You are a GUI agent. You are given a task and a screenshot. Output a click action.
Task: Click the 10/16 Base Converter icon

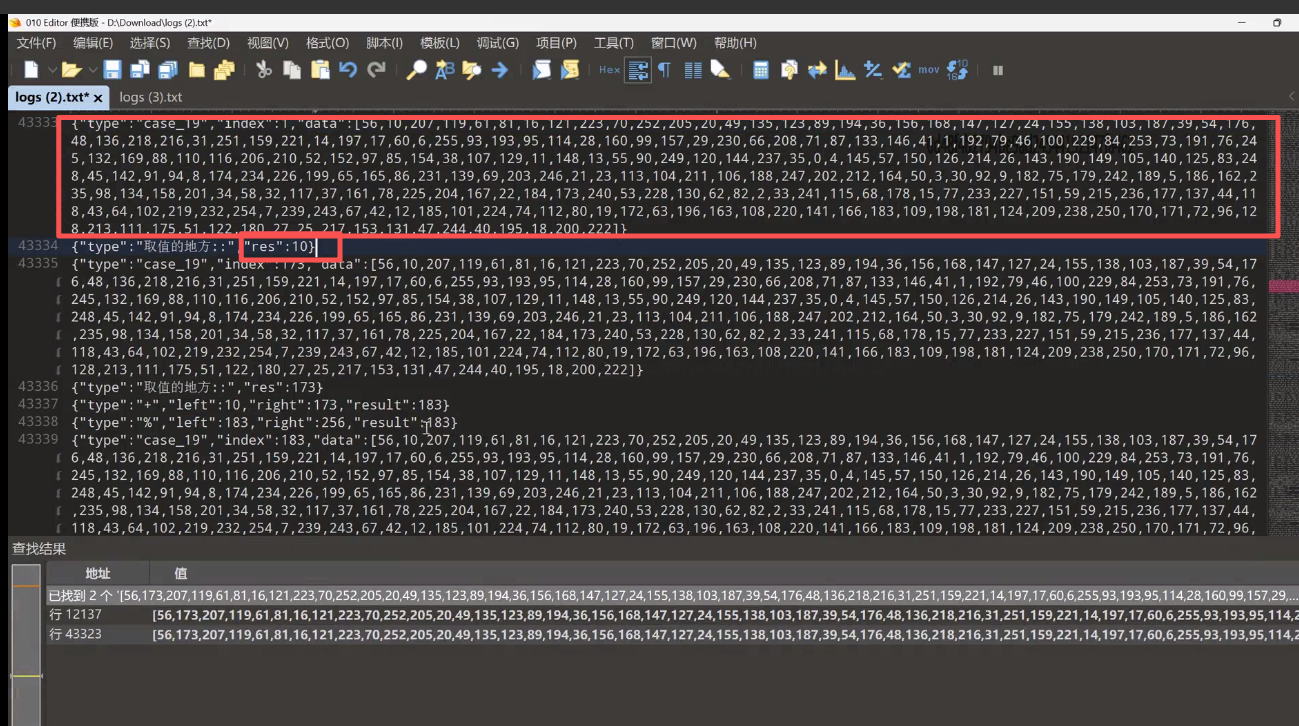point(957,70)
